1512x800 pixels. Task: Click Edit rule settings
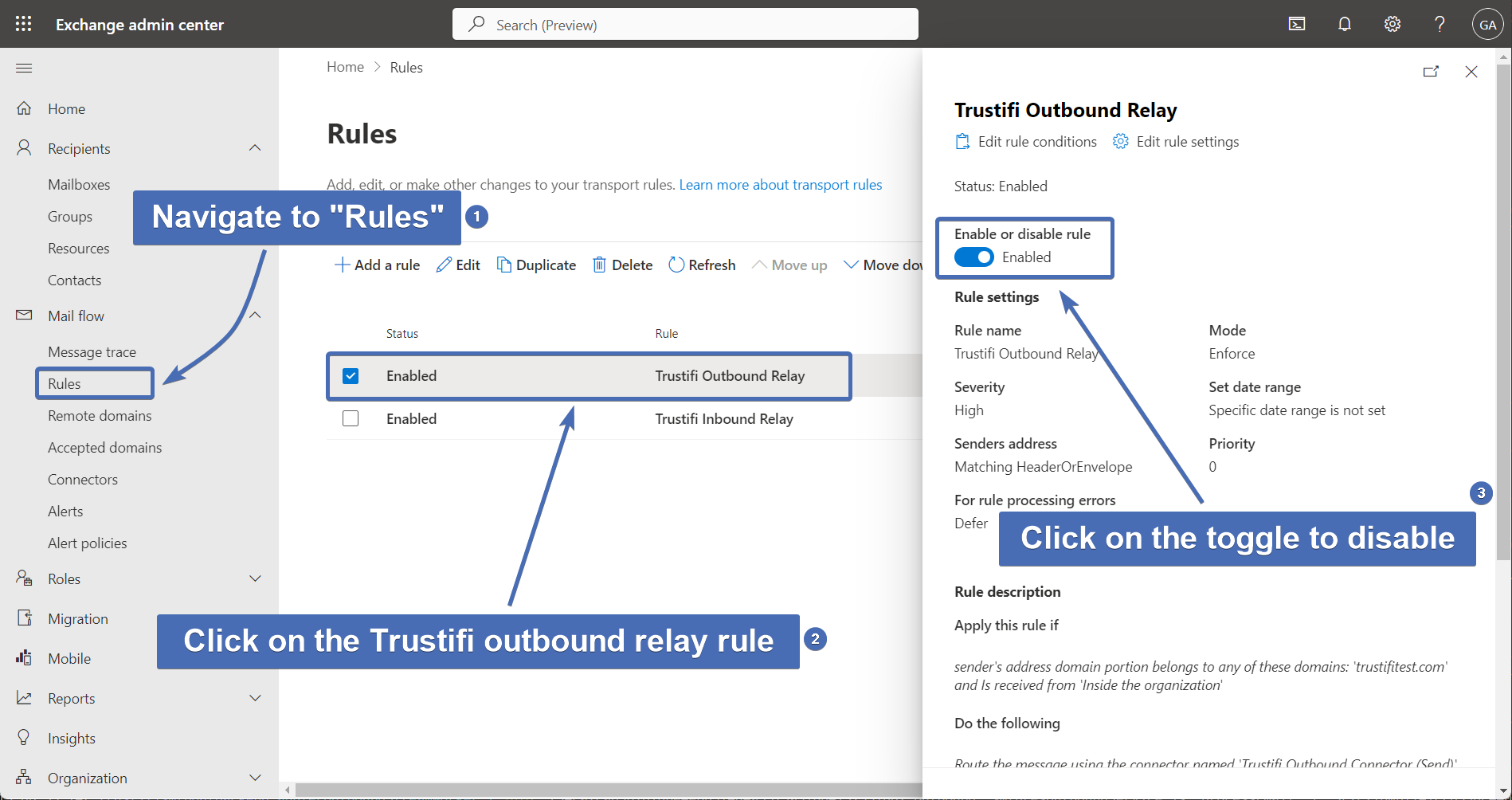[x=1176, y=142]
